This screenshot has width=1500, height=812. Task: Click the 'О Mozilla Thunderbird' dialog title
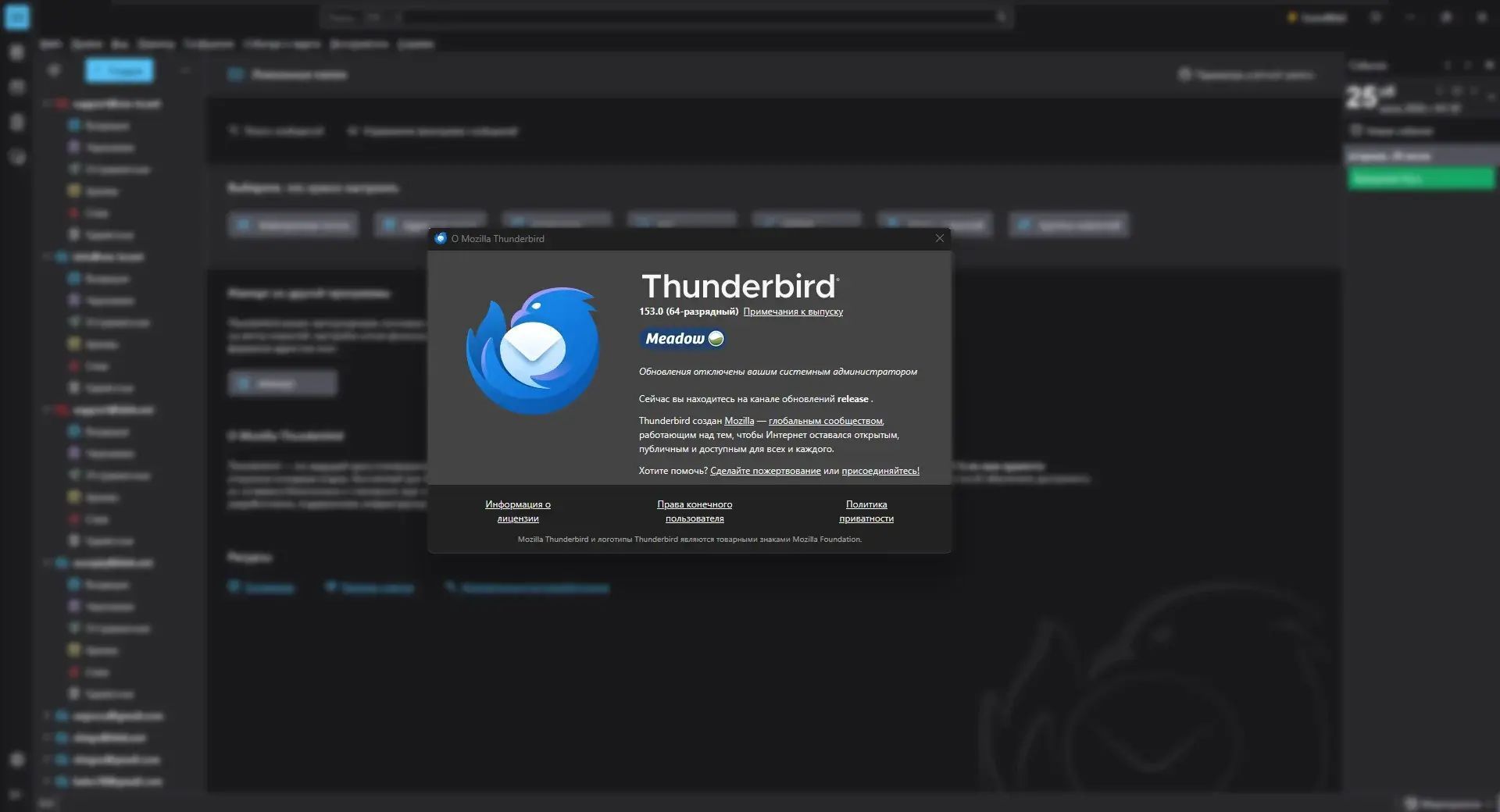[498, 239]
